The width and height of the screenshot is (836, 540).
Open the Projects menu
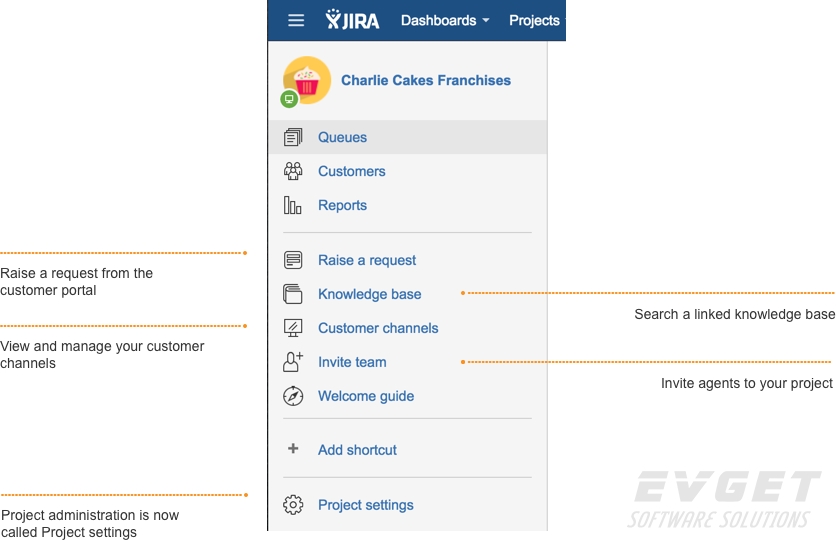tap(535, 20)
